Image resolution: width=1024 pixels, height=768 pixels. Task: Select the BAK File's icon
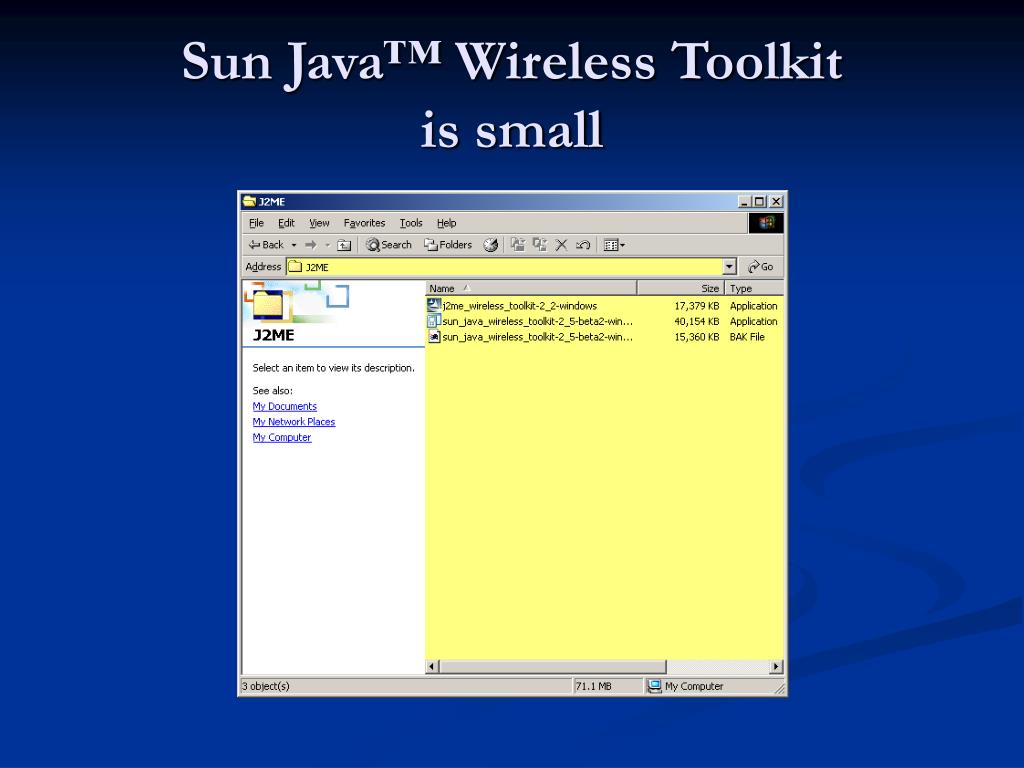pyautogui.click(x=434, y=336)
